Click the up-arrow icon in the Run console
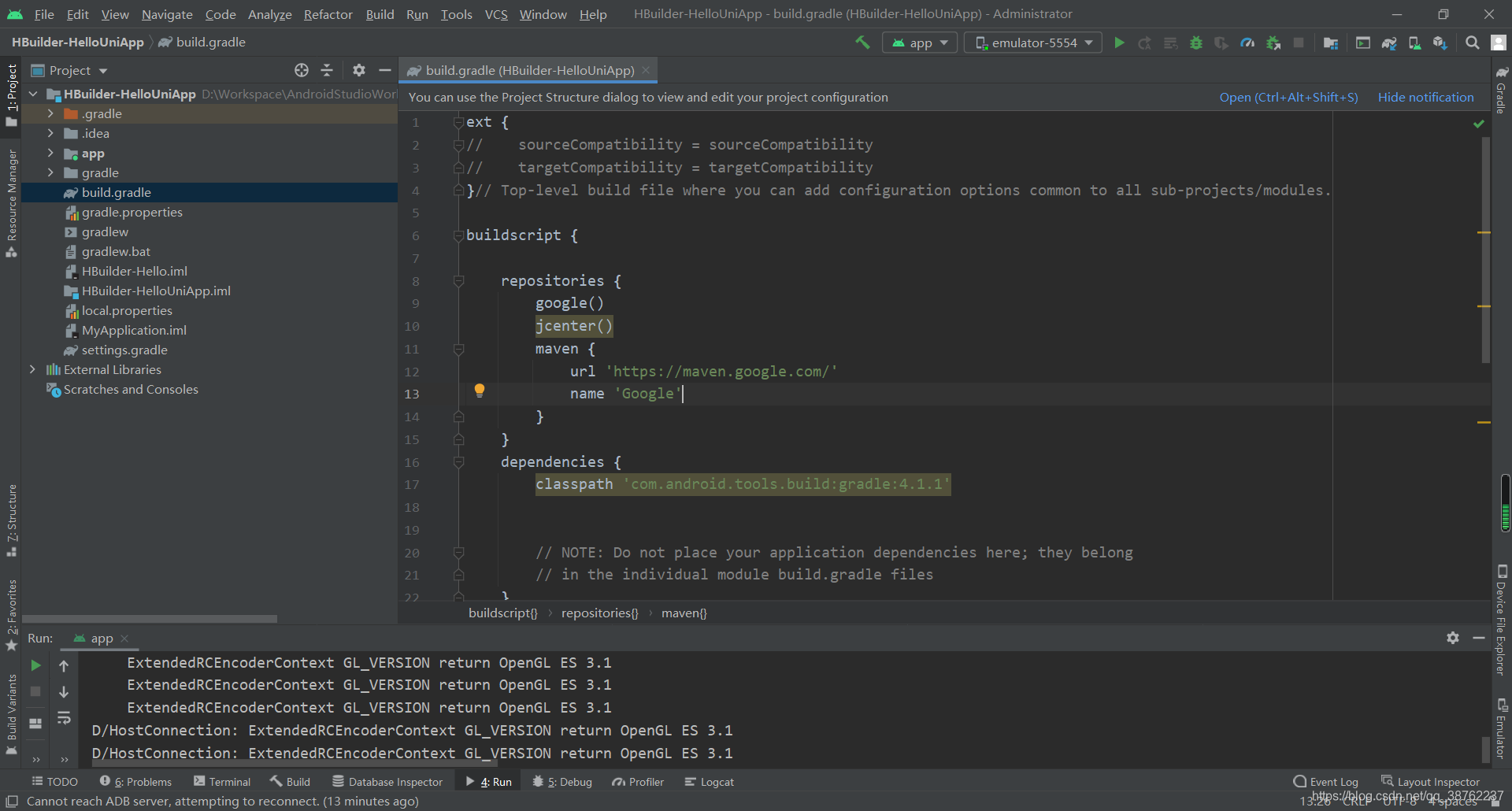 [64, 665]
